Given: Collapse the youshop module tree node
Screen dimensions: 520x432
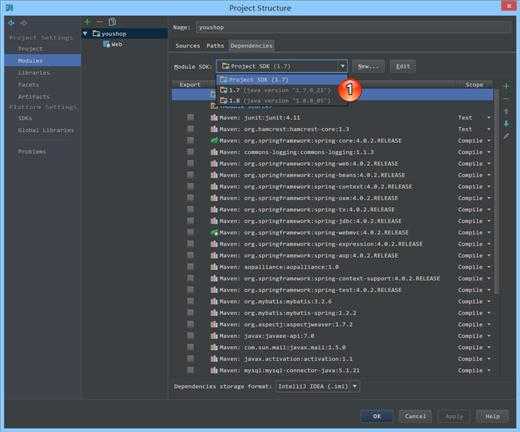Looking at the screenshot, I should pyautogui.click(x=86, y=33).
